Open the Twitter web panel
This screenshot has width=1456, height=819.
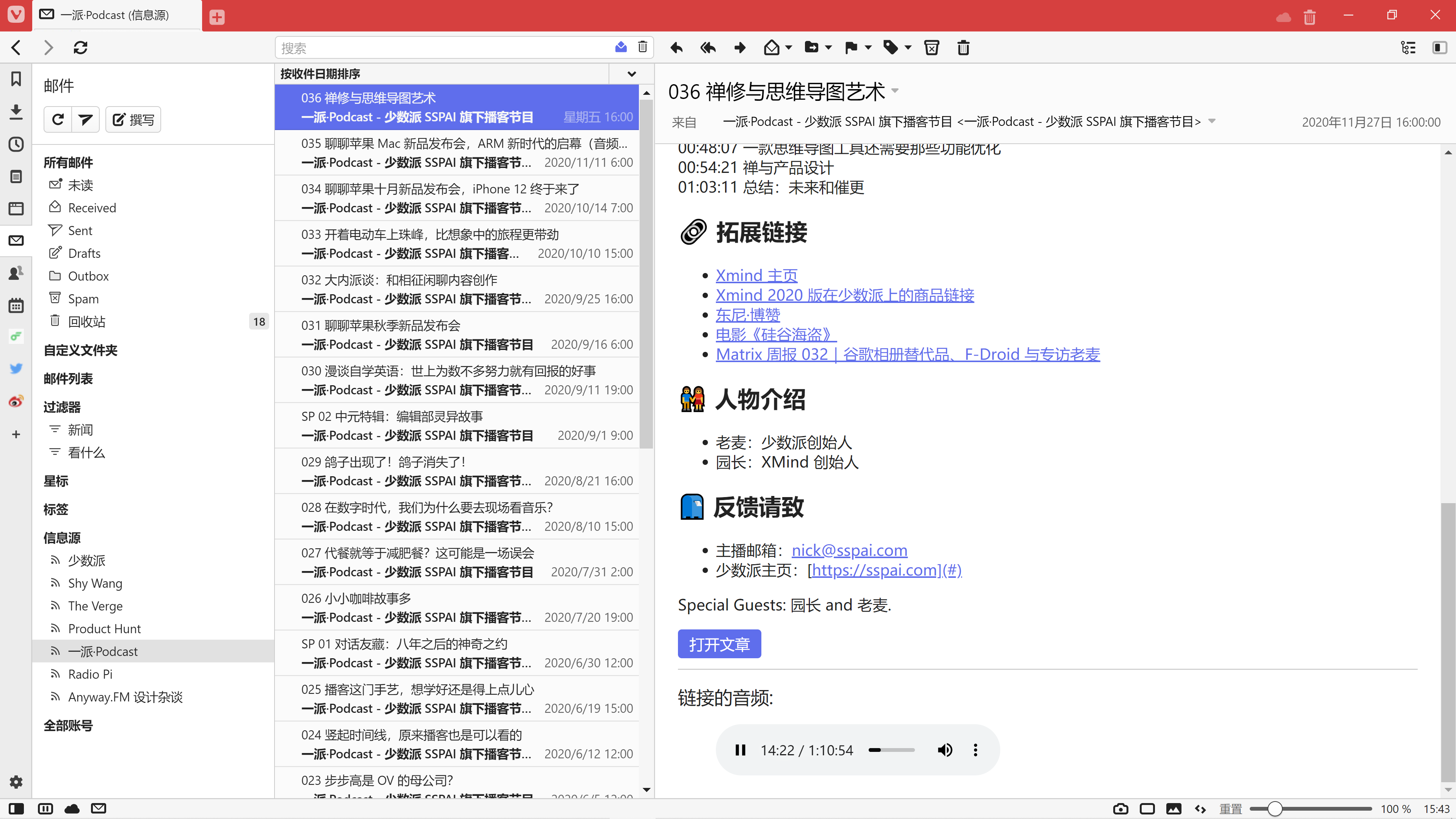tap(16, 369)
